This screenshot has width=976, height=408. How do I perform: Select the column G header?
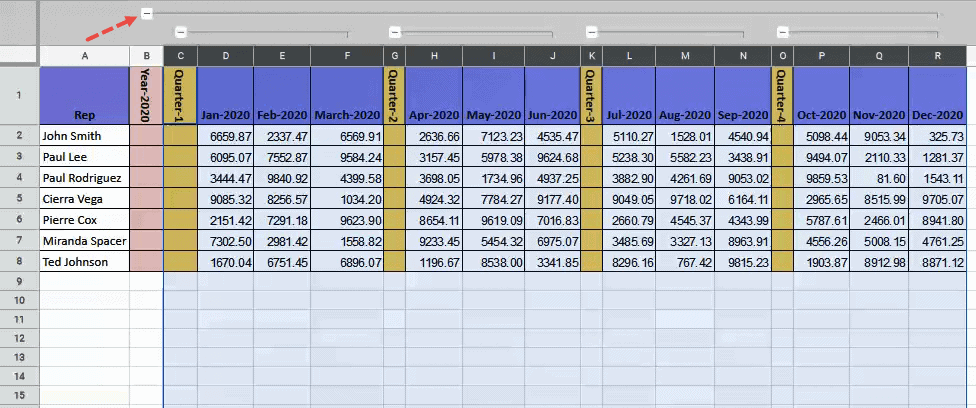click(x=394, y=56)
